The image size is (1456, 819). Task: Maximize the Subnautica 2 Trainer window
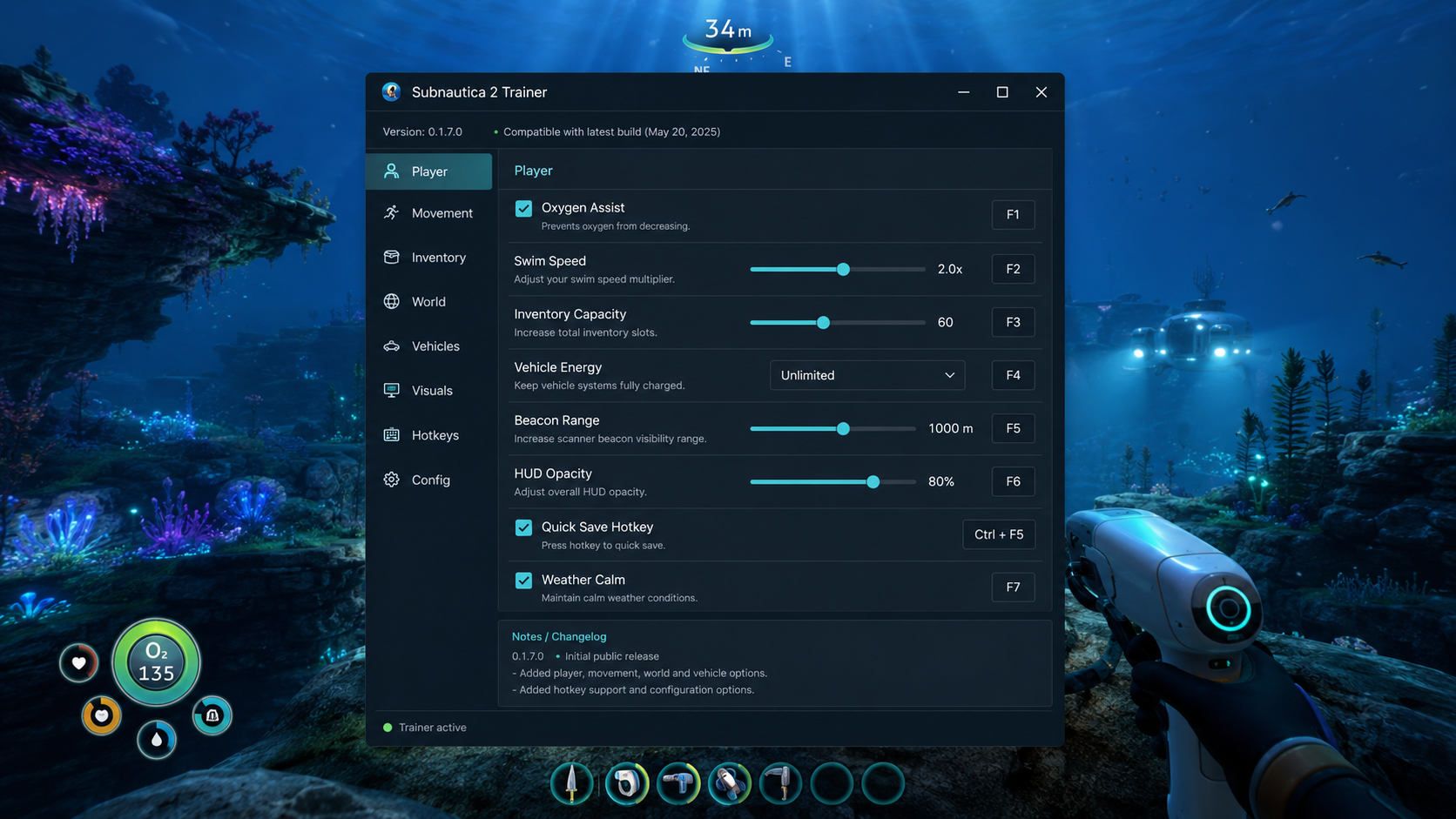(1002, 91)
